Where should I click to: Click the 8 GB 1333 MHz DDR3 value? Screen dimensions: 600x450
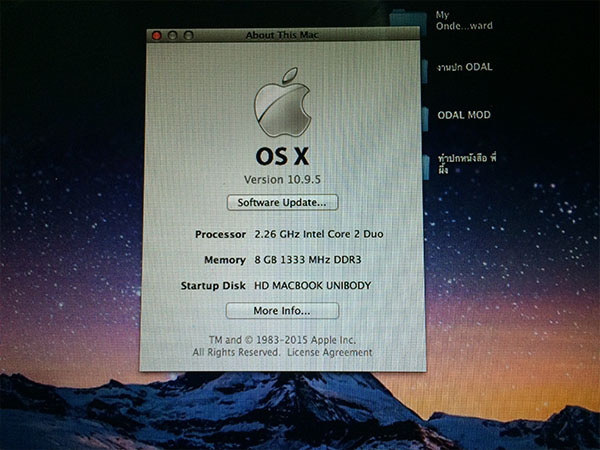point(308,260)
